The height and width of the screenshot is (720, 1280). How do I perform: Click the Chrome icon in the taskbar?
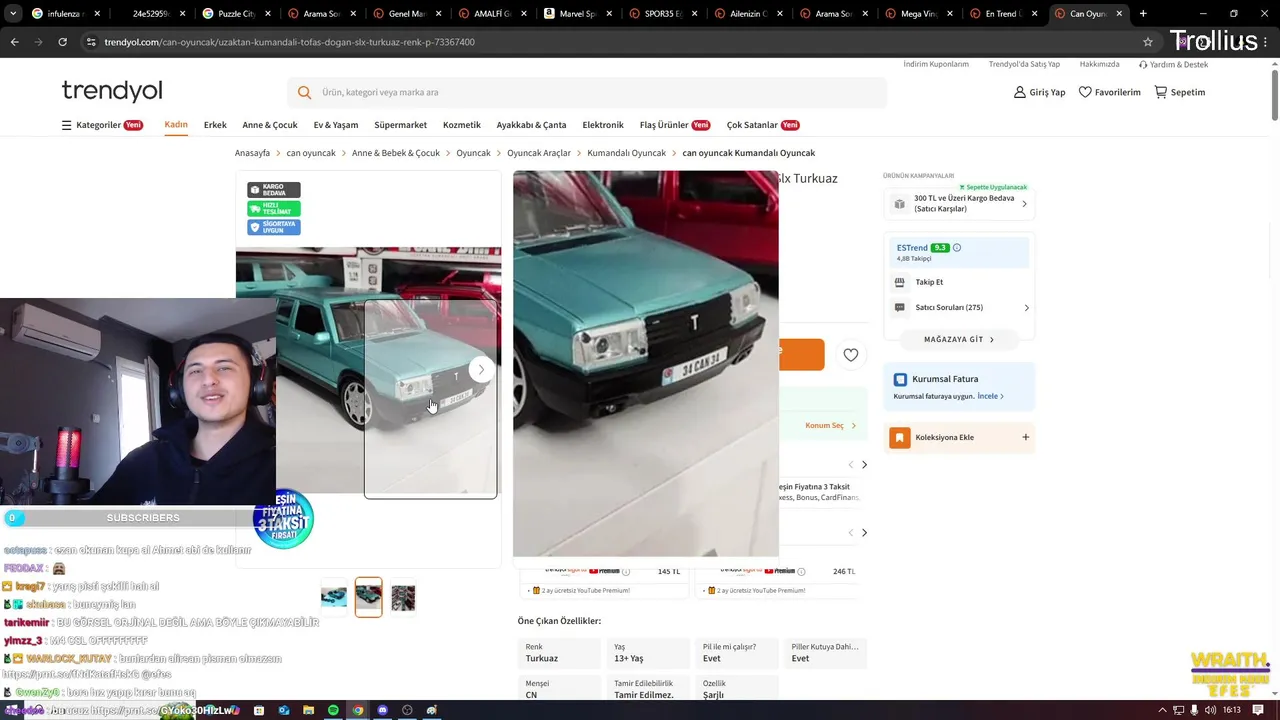[358, 710]
